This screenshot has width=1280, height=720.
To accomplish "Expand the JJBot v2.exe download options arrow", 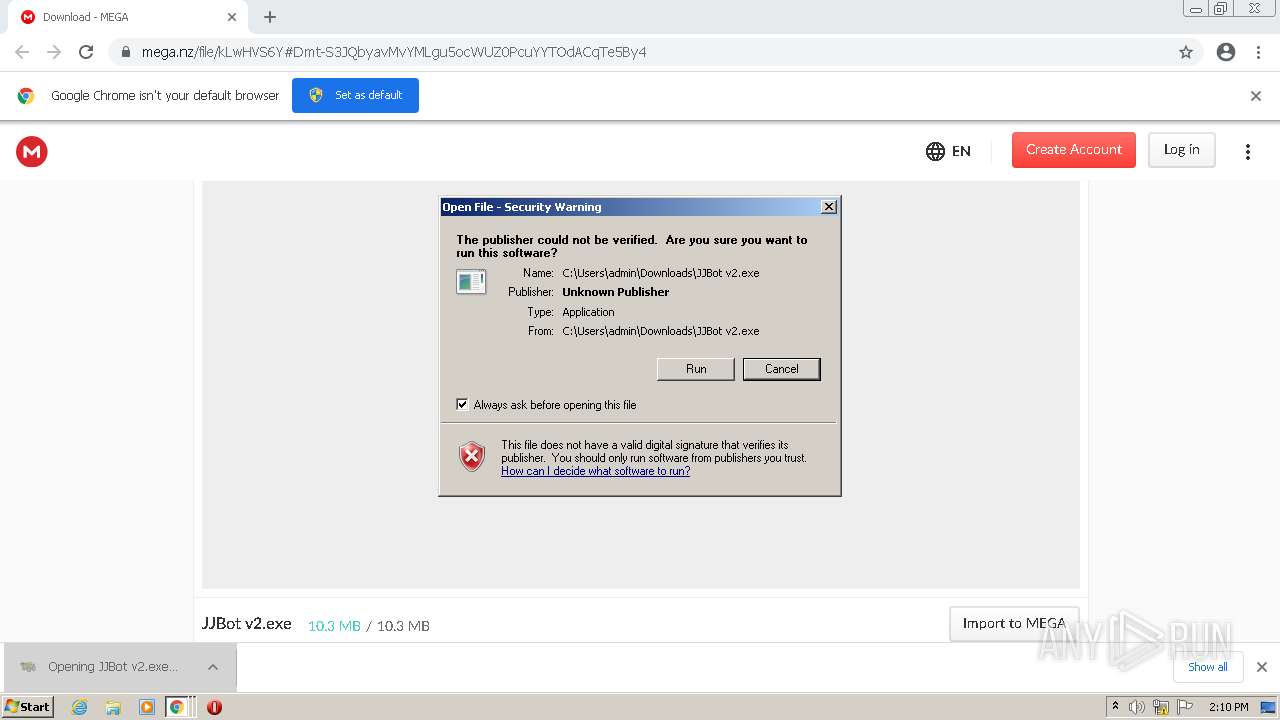I will [x=213, y=667].
